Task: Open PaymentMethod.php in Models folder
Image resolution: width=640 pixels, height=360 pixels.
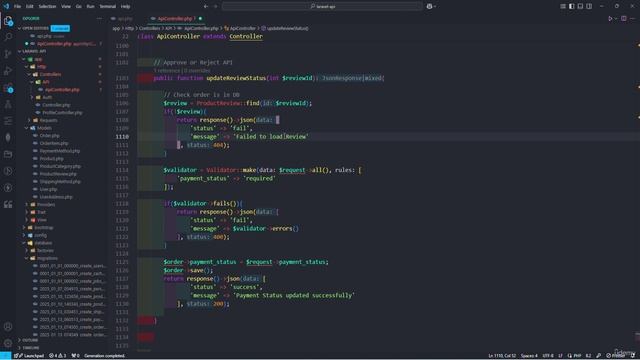Action: point(60,151)
